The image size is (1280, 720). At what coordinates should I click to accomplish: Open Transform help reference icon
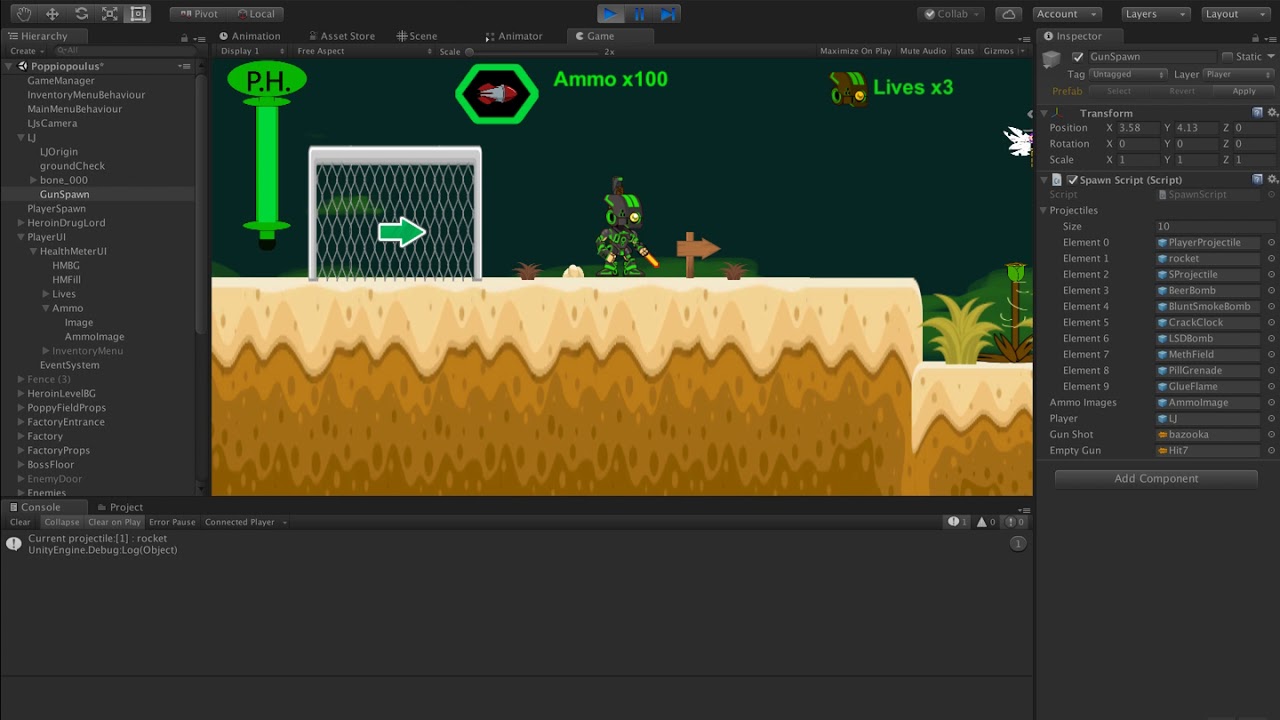[x=1258, y=113]
